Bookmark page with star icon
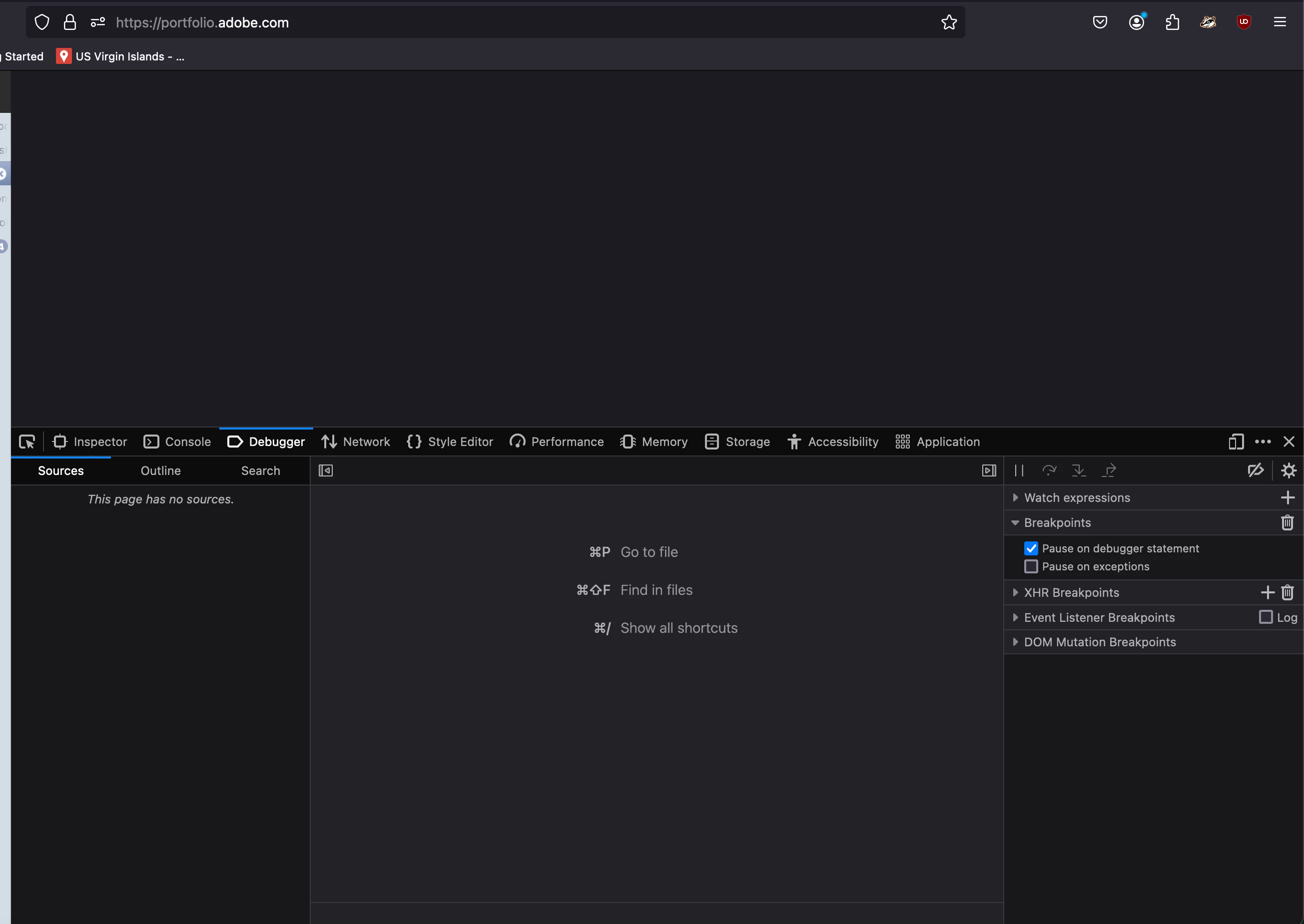 click(x=949, y=23)
